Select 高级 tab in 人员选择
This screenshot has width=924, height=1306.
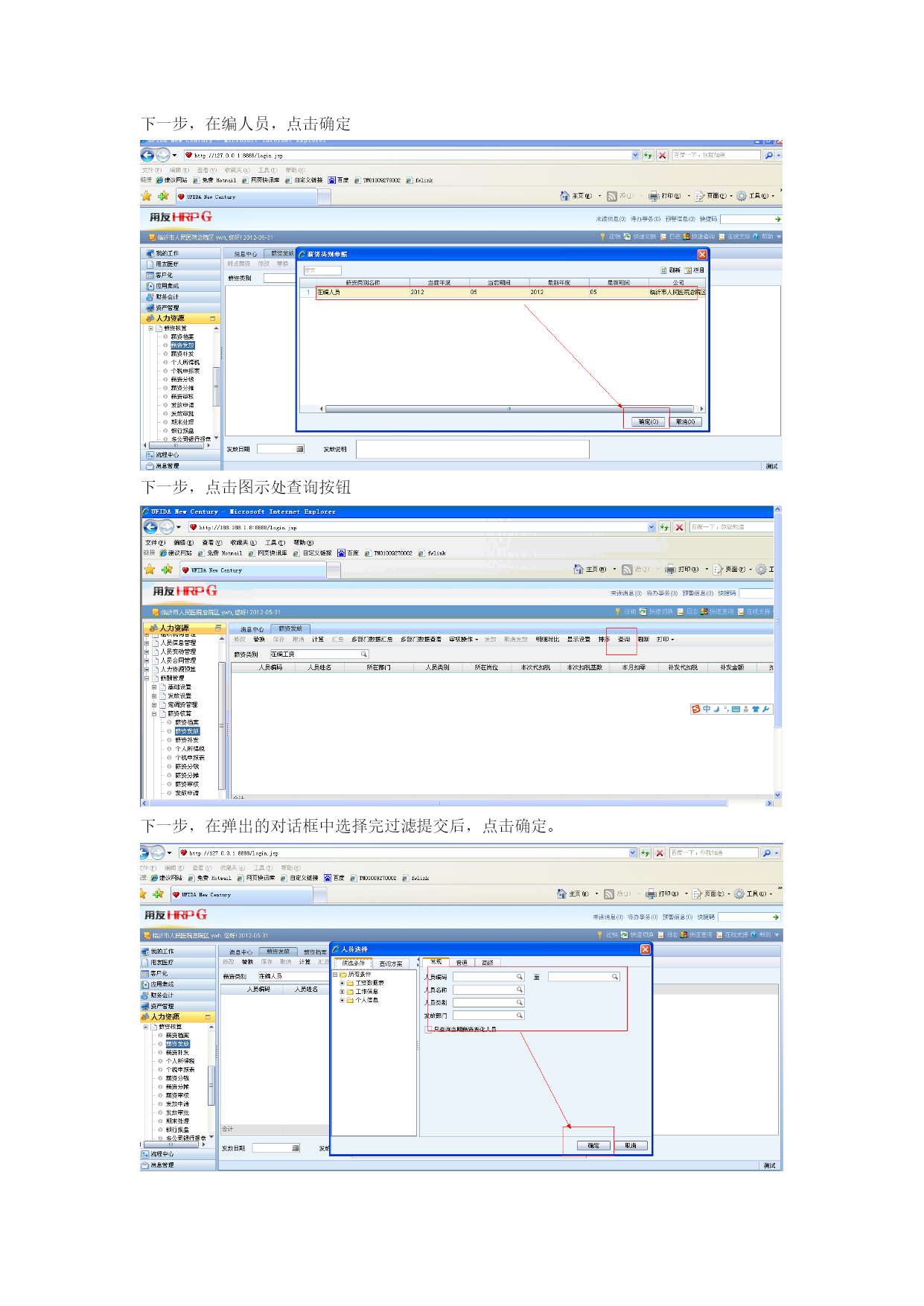(x=487, y=963)
